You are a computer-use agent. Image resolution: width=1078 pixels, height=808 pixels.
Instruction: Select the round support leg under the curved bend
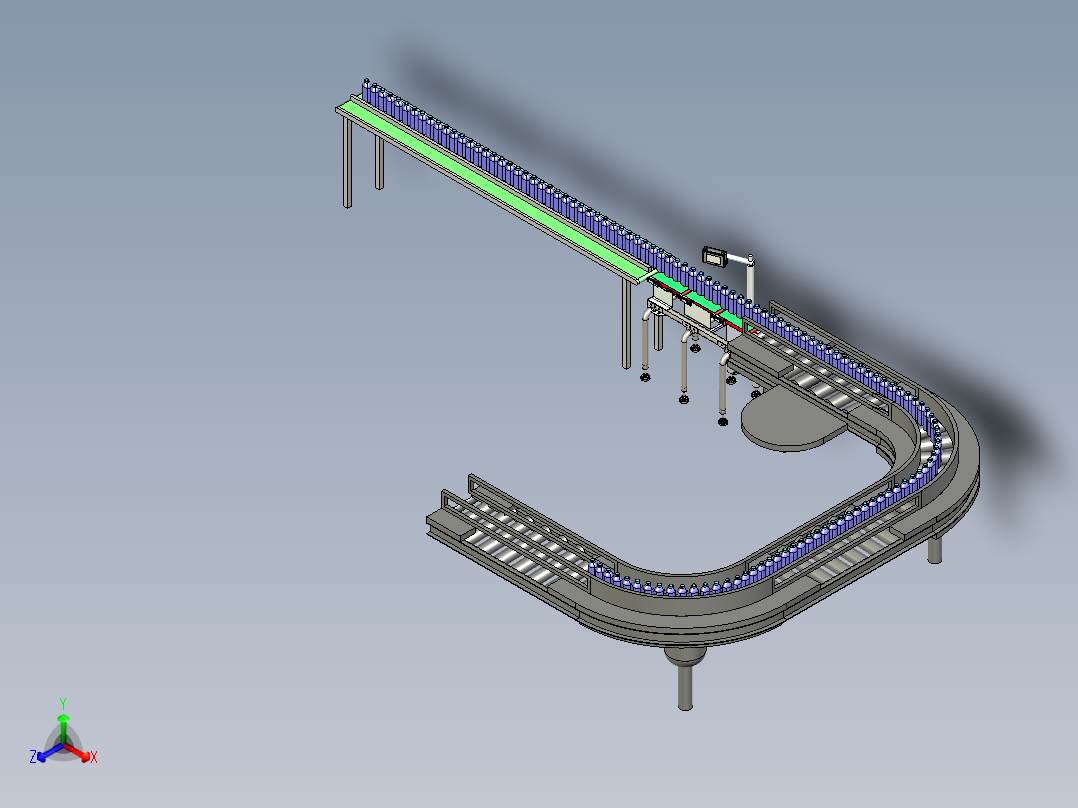tap(685, 679)
